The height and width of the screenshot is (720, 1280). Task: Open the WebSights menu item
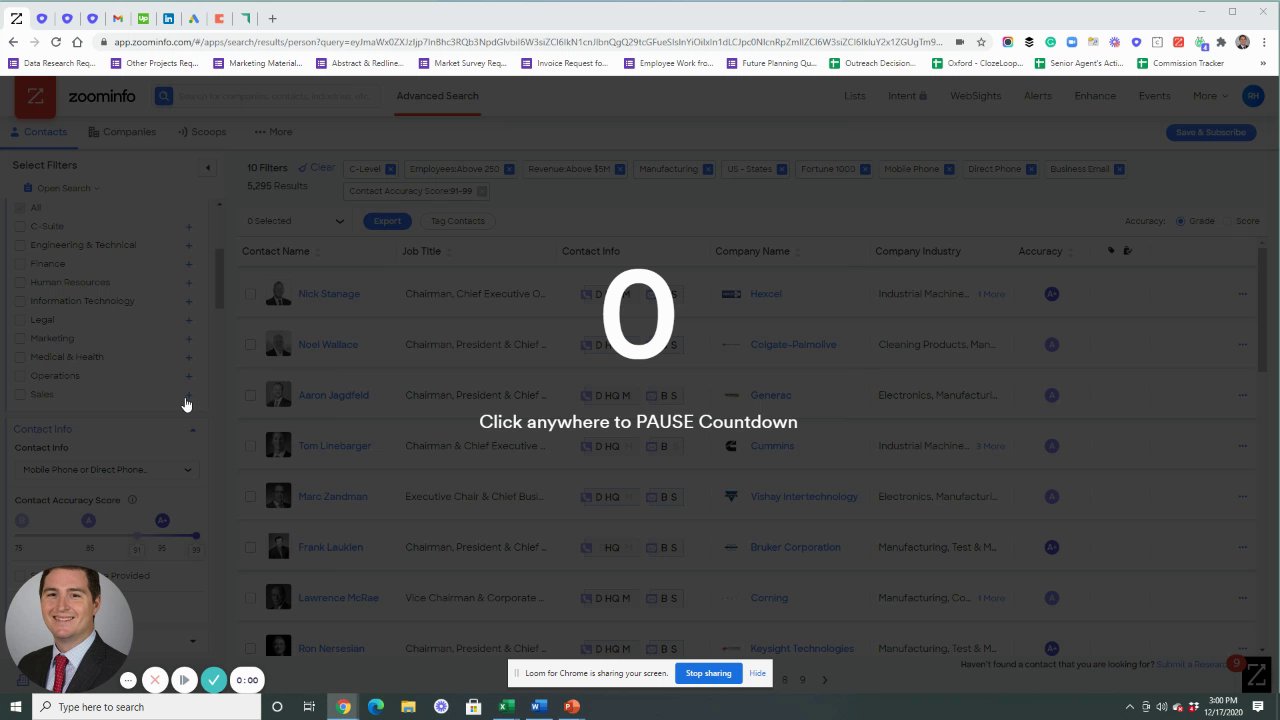[975, 96]
